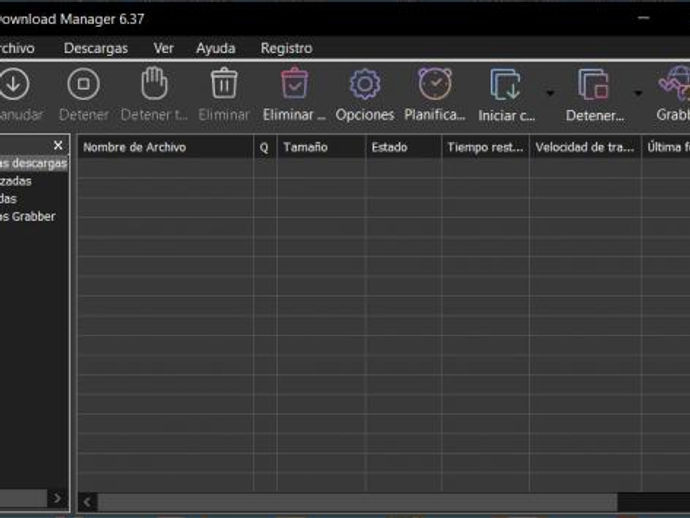
Task: Click the Eliminar completadas pink trash icon
Action: (294, 83)
